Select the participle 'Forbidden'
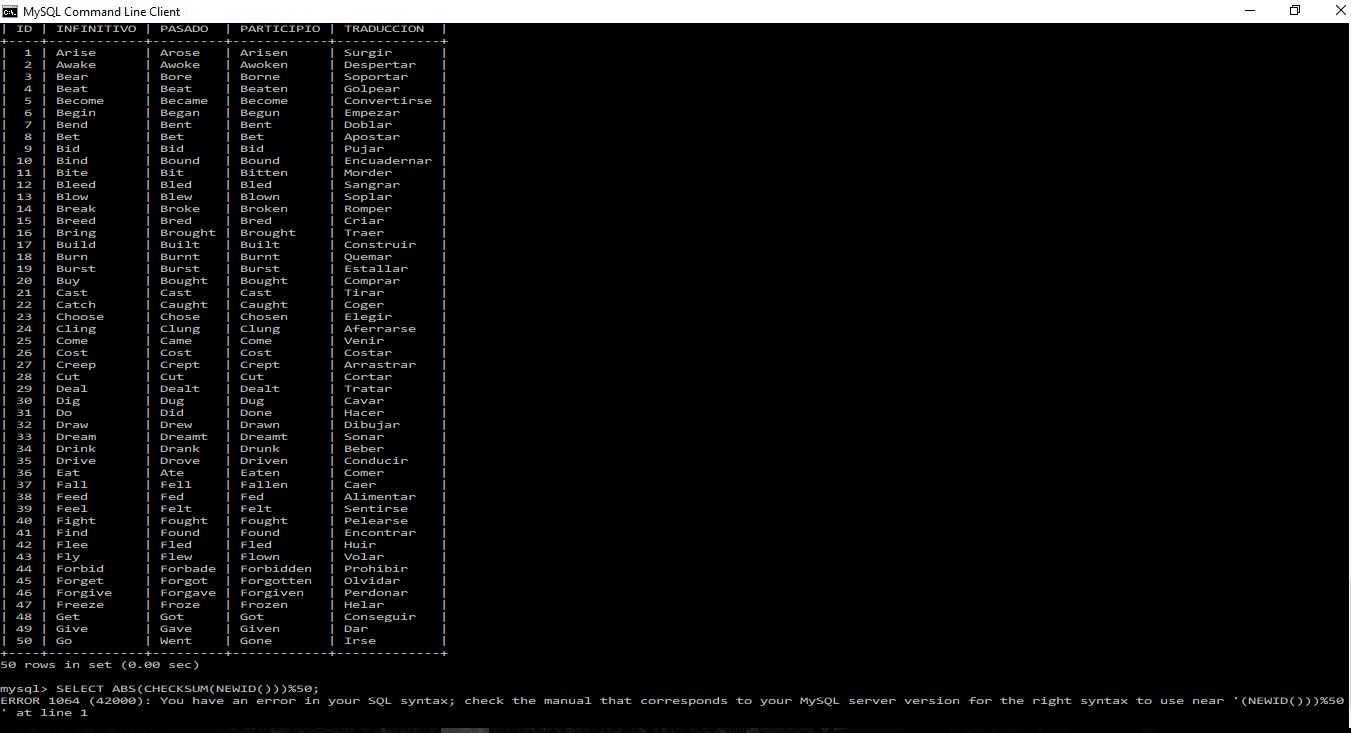Image resolution: width=1351 pixels, height=733 pixels. (276, 569)
